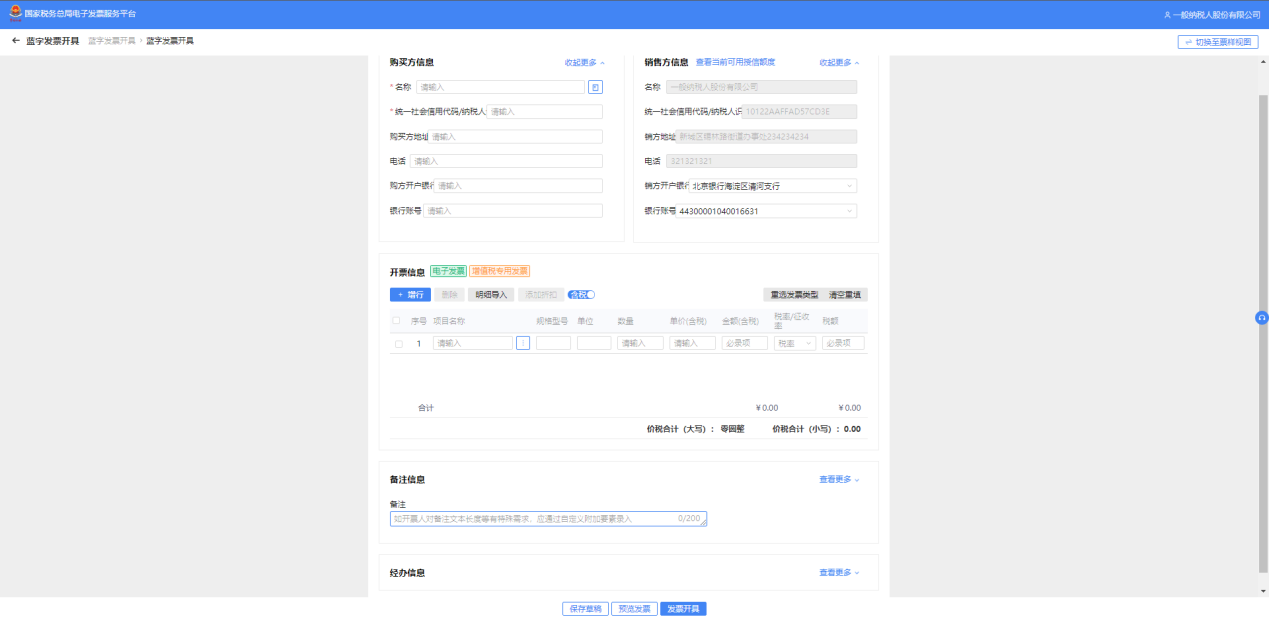Focus the buyer 统一社会信用代码 input
This screenshot has width=1269, height=619.
[544, 112]
